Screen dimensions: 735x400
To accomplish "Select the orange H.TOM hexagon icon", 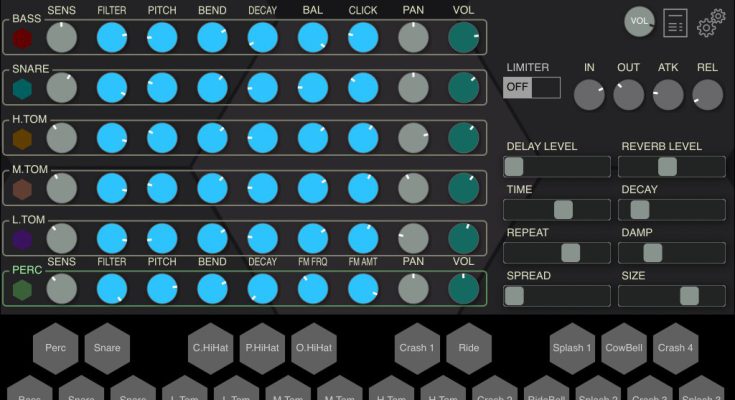I will coord(22,138).
